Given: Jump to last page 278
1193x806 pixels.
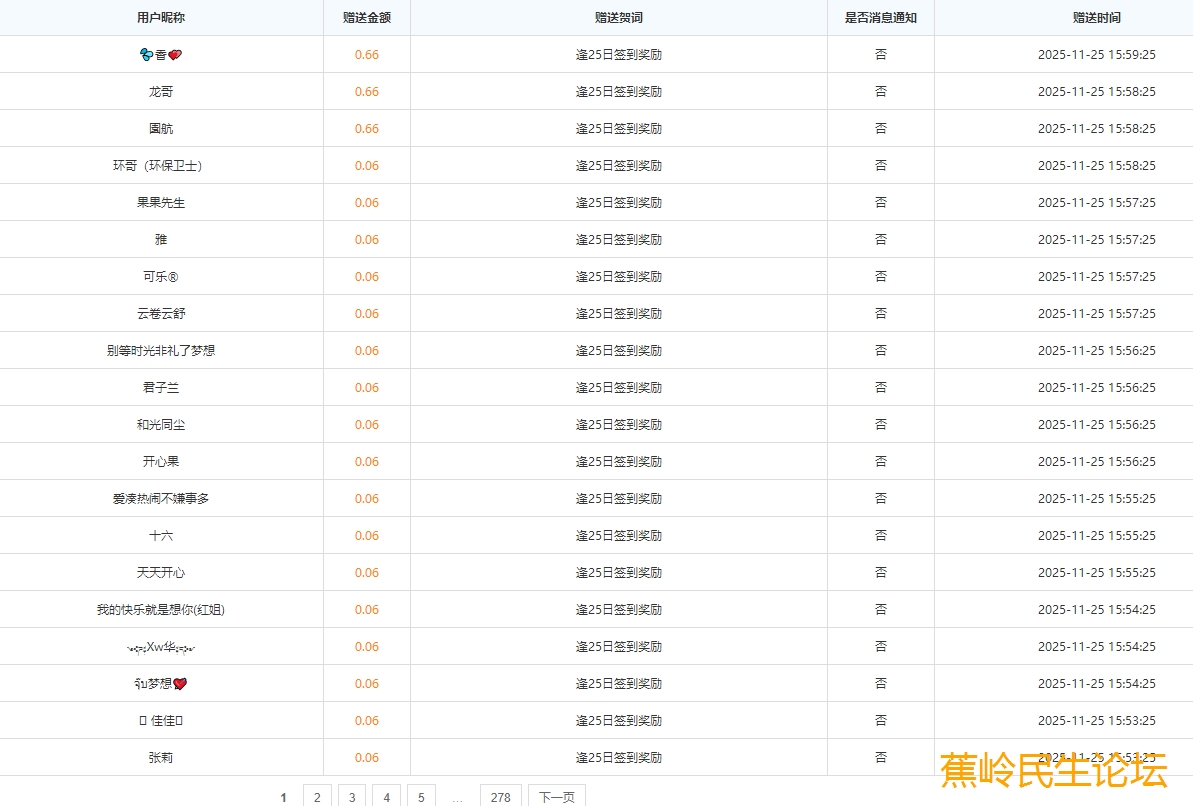Looking at the screenshot, I should pyautogui.click(x=501, y=797).
